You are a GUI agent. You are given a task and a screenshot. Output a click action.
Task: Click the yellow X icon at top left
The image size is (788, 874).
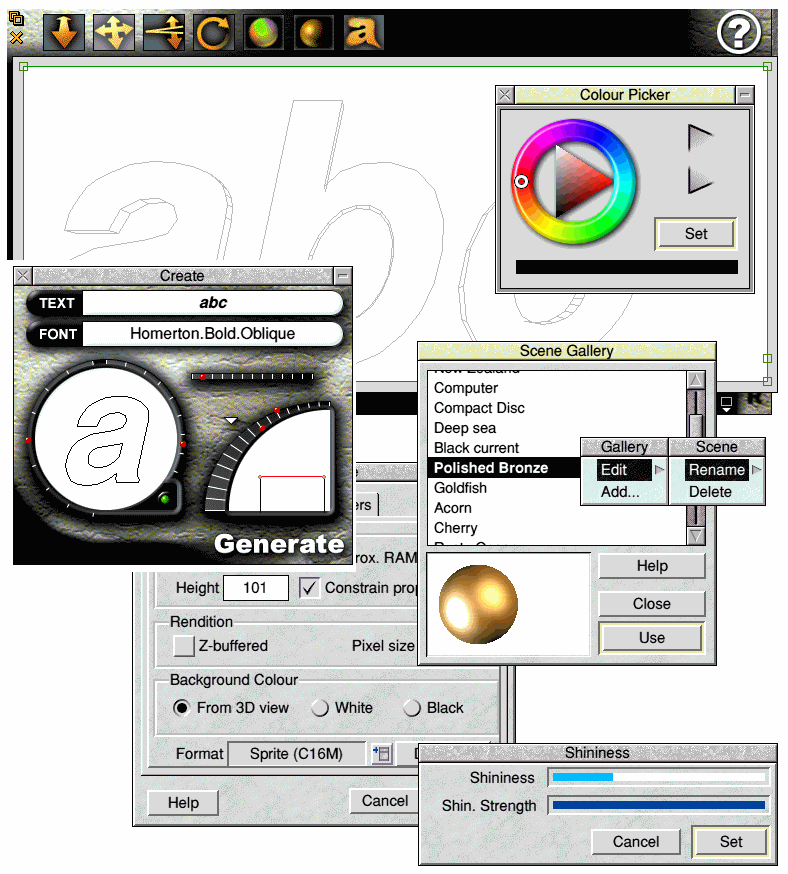coord(17,38)
